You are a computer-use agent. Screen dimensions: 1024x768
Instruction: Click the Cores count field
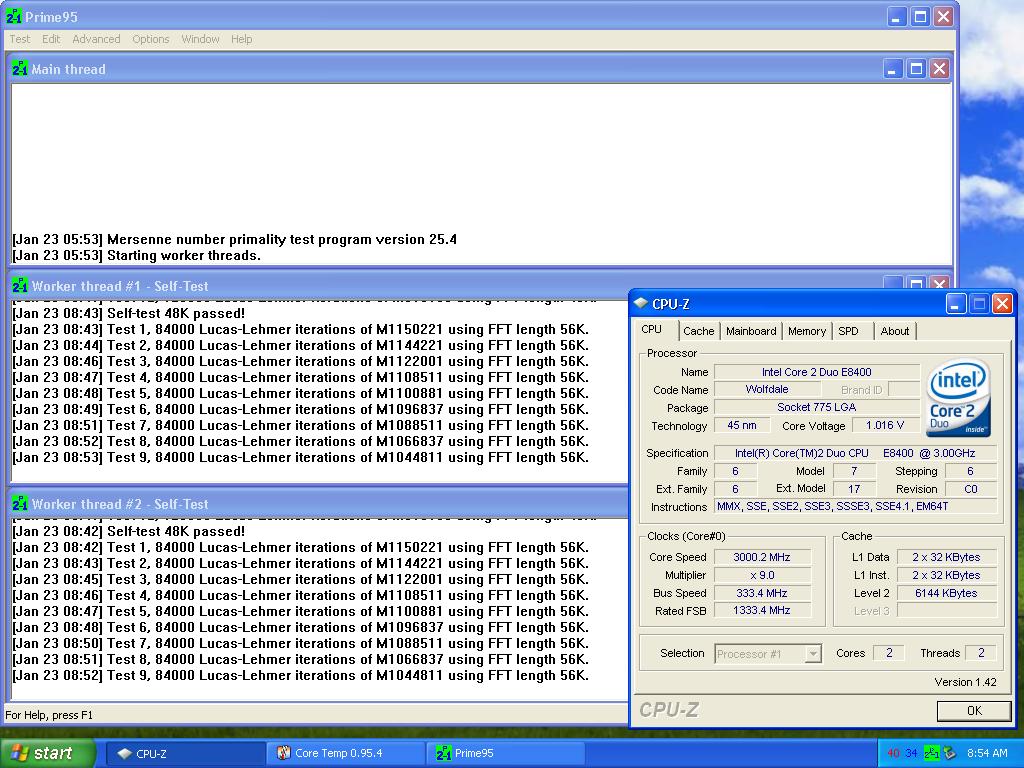(889, 652)
